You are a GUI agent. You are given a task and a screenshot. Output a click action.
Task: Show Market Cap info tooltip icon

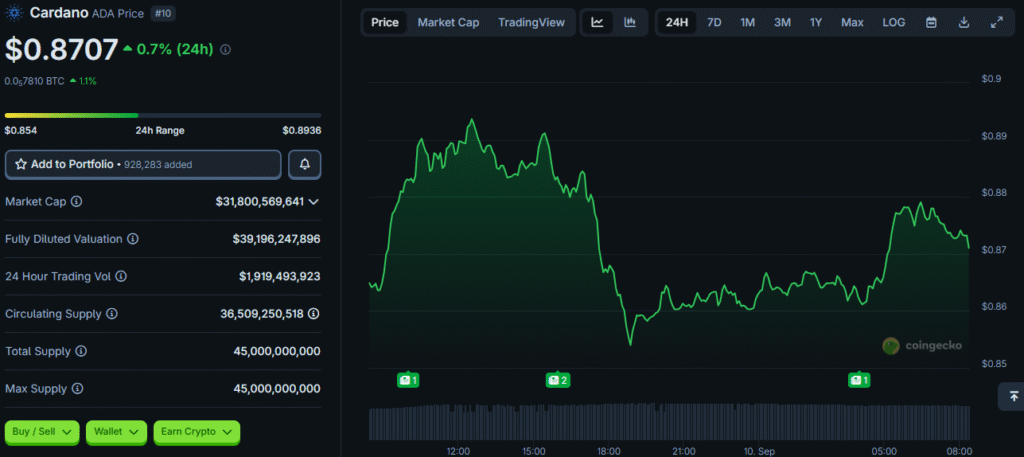point(76,202)
